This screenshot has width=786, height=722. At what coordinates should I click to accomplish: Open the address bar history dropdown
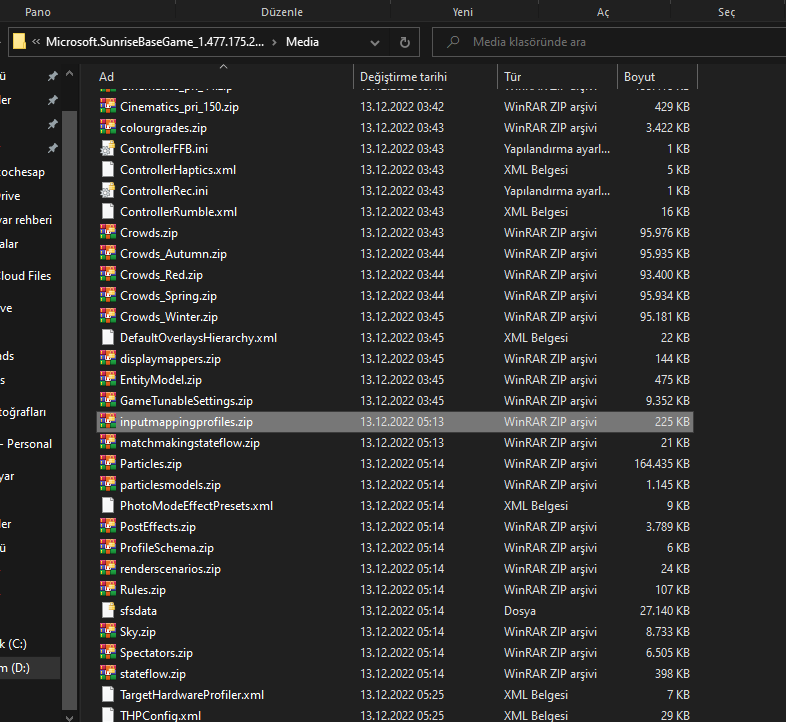374,42
